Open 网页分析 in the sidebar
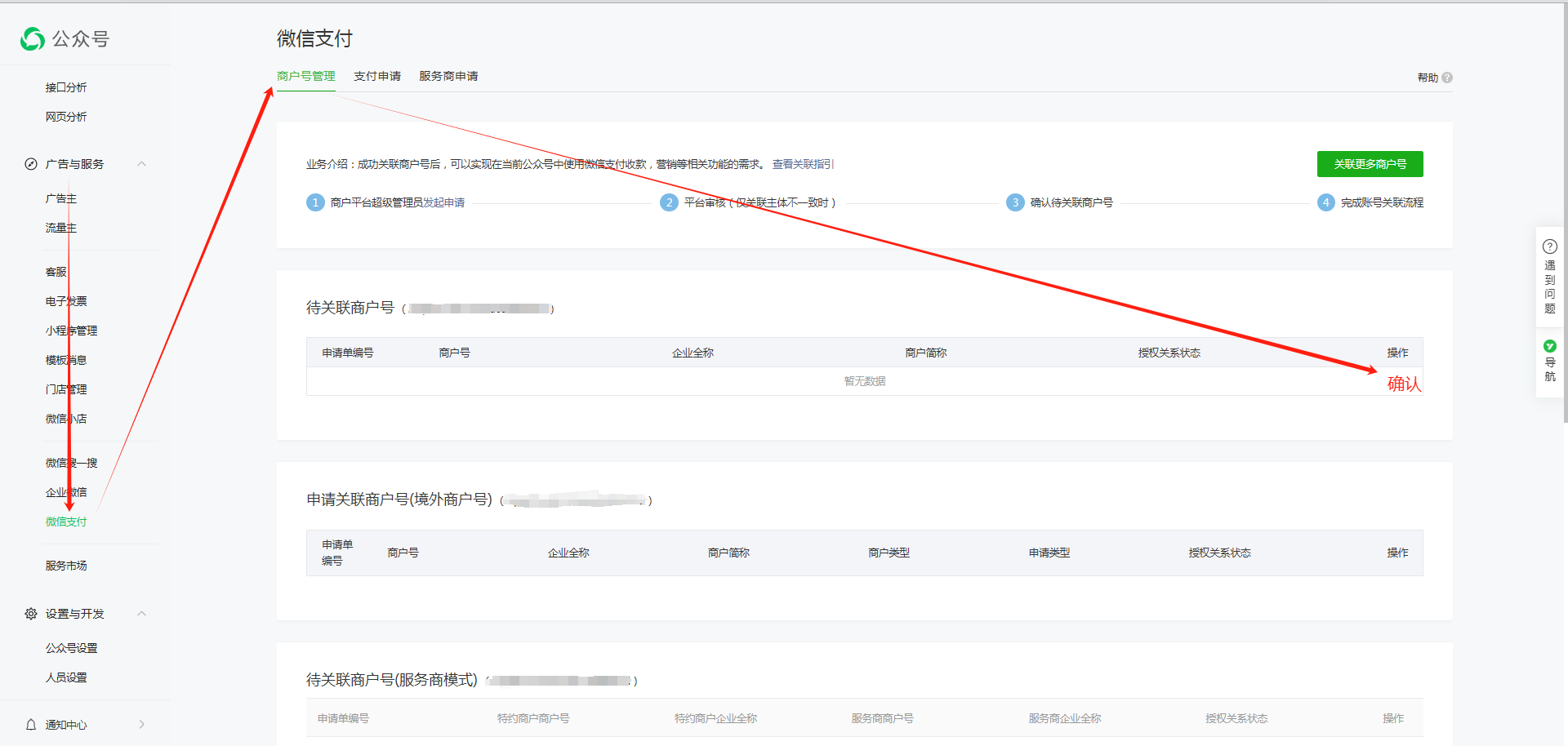Image resolution: width=1568 pixels, height=746 pixels. [x=66, y=117]
